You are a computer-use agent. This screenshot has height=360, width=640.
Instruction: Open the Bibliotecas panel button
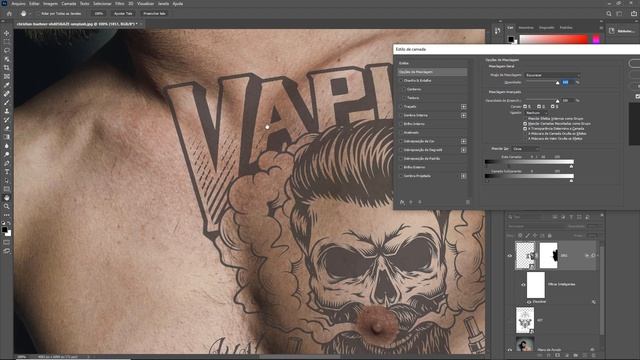click(623, 31)
